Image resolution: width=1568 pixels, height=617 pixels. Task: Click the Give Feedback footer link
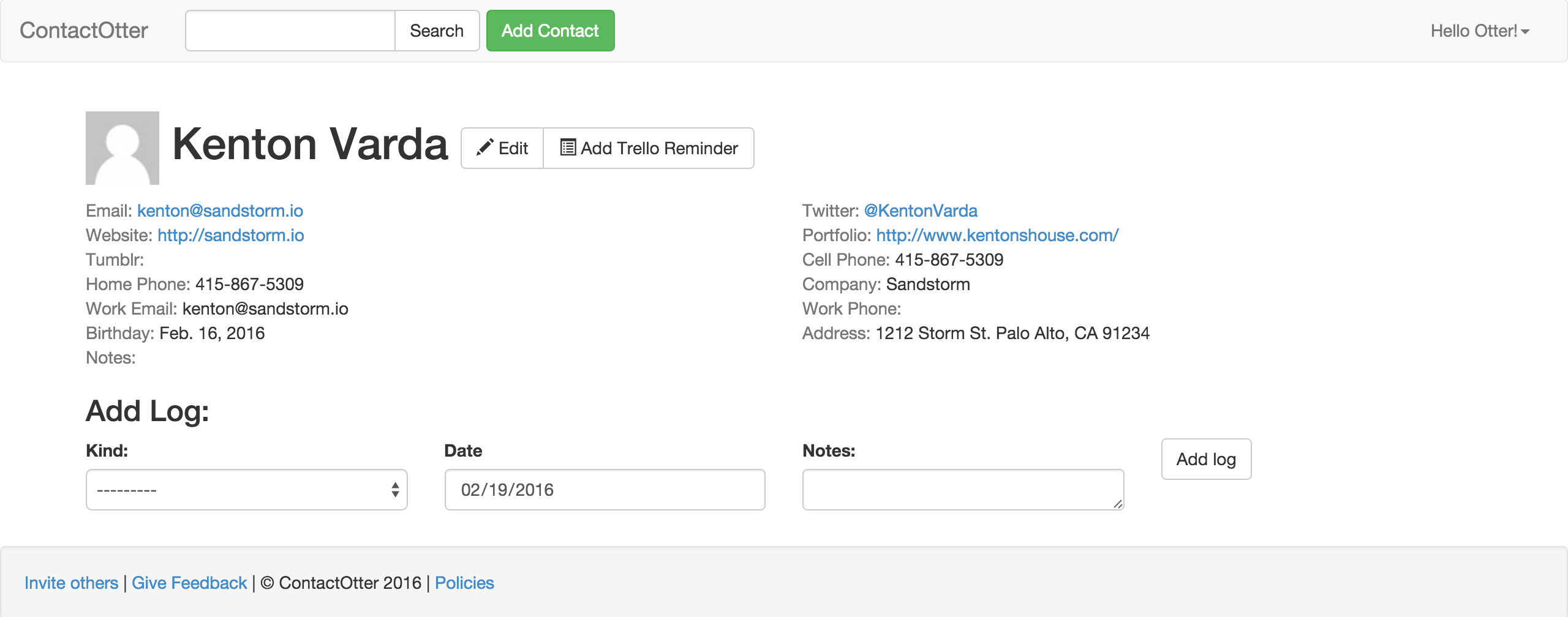click(189, 583)
